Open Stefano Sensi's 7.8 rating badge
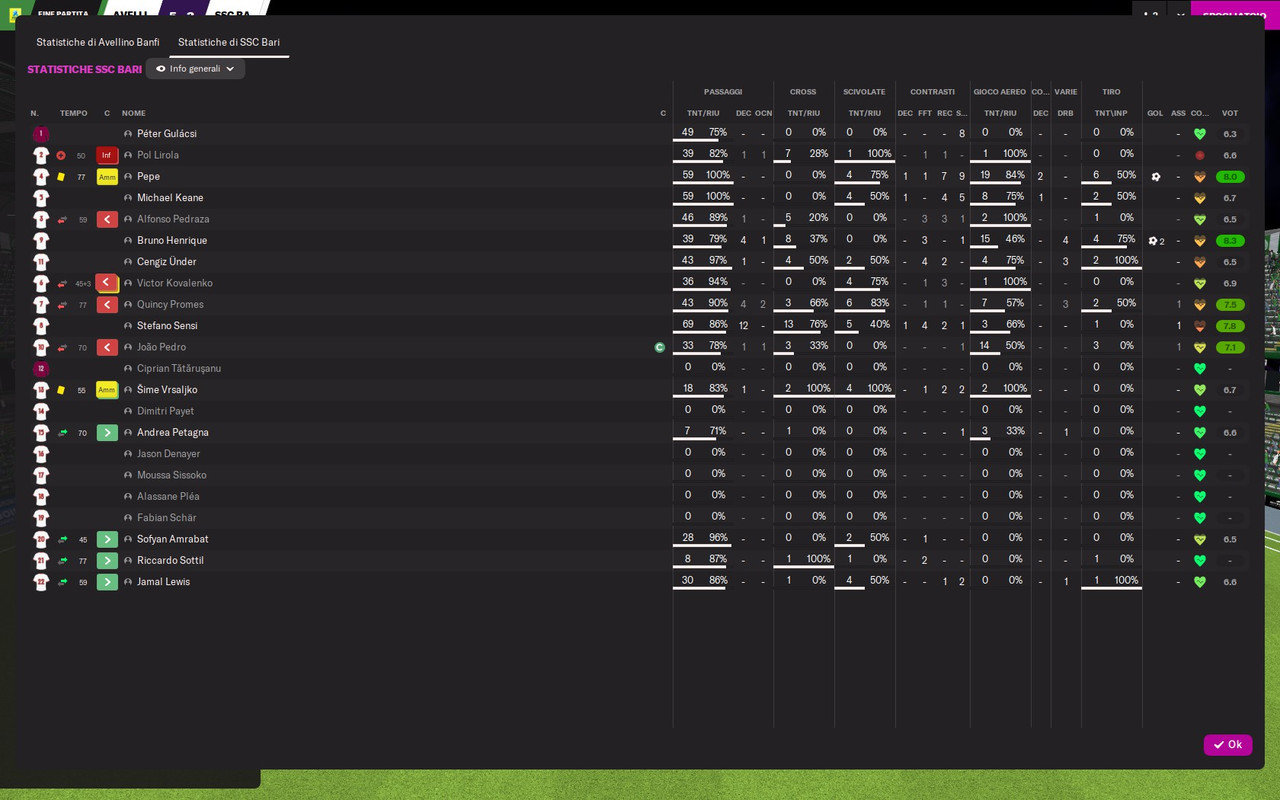Image resolution: width=1280 pixels, height=800 pixels. coord(1230,326)
